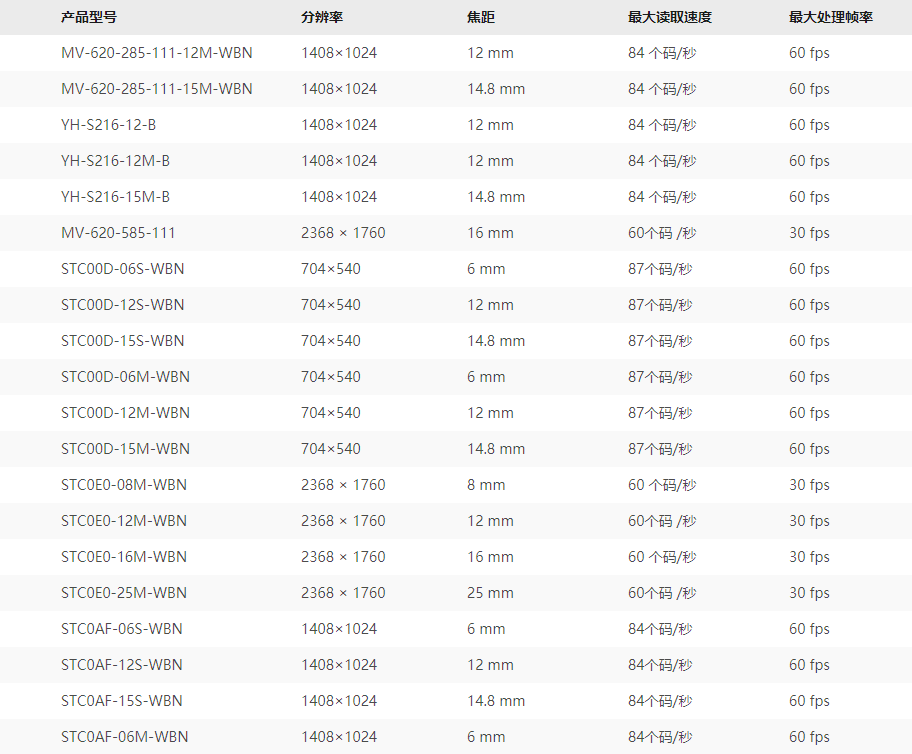912x754 pixels.
Task: Click the STC0E0-08M-WBN model name
Action: 124,485
